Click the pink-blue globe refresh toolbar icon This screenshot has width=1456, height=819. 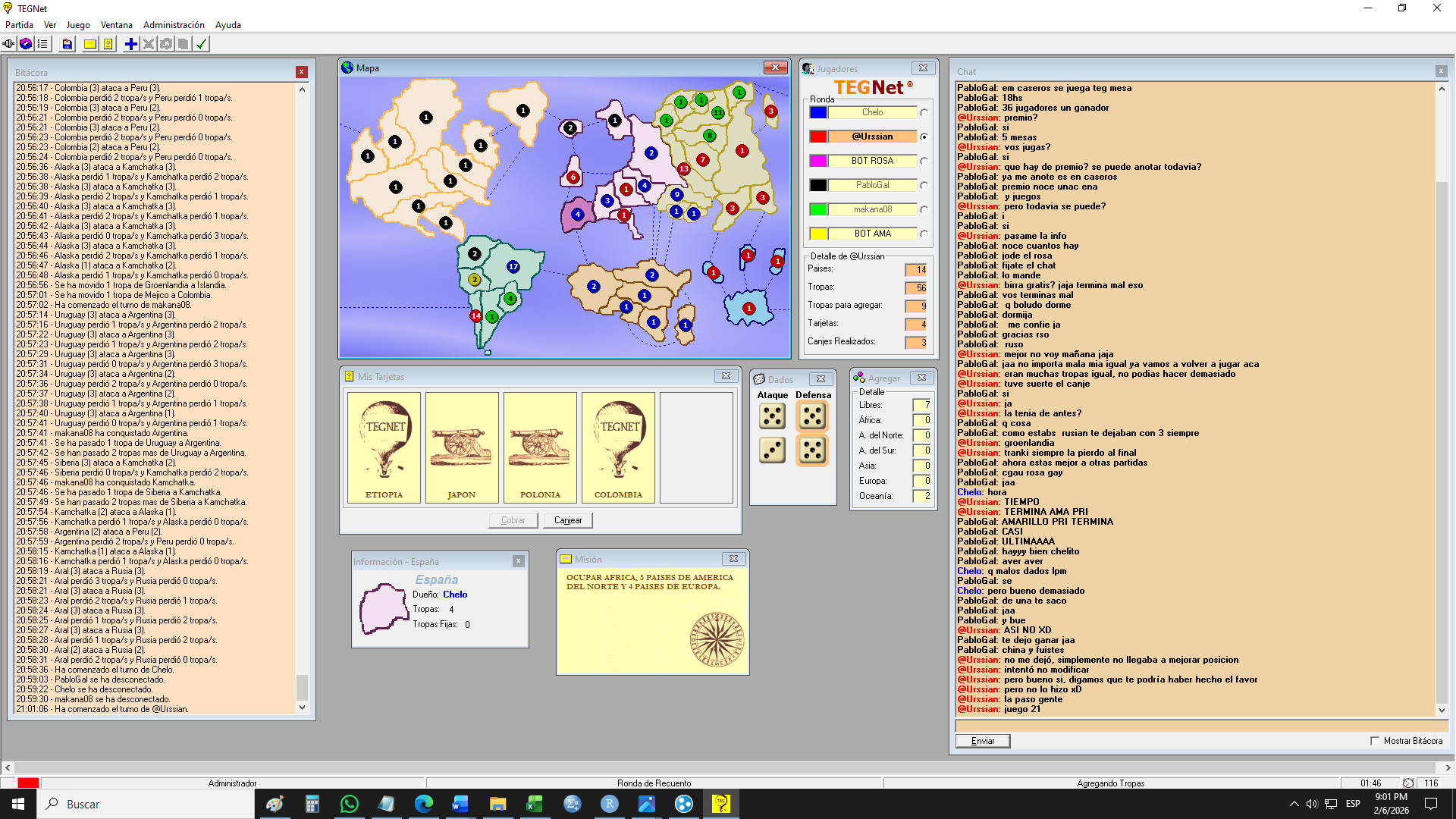26,44
